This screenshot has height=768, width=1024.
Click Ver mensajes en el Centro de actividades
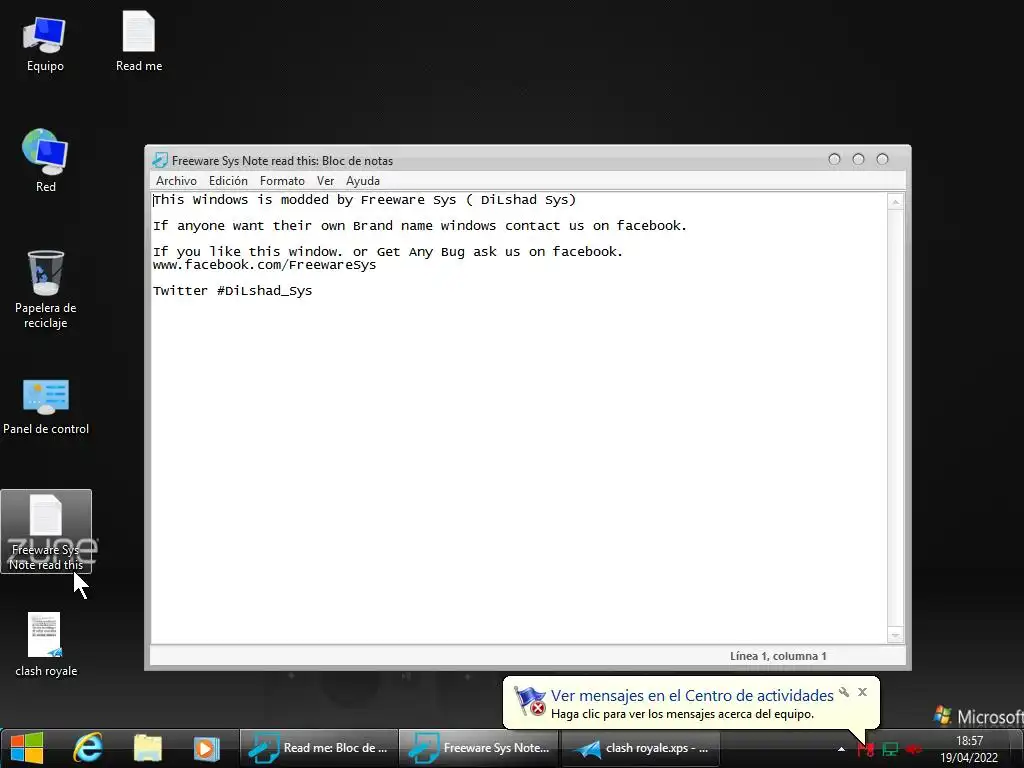coord(692,696)
